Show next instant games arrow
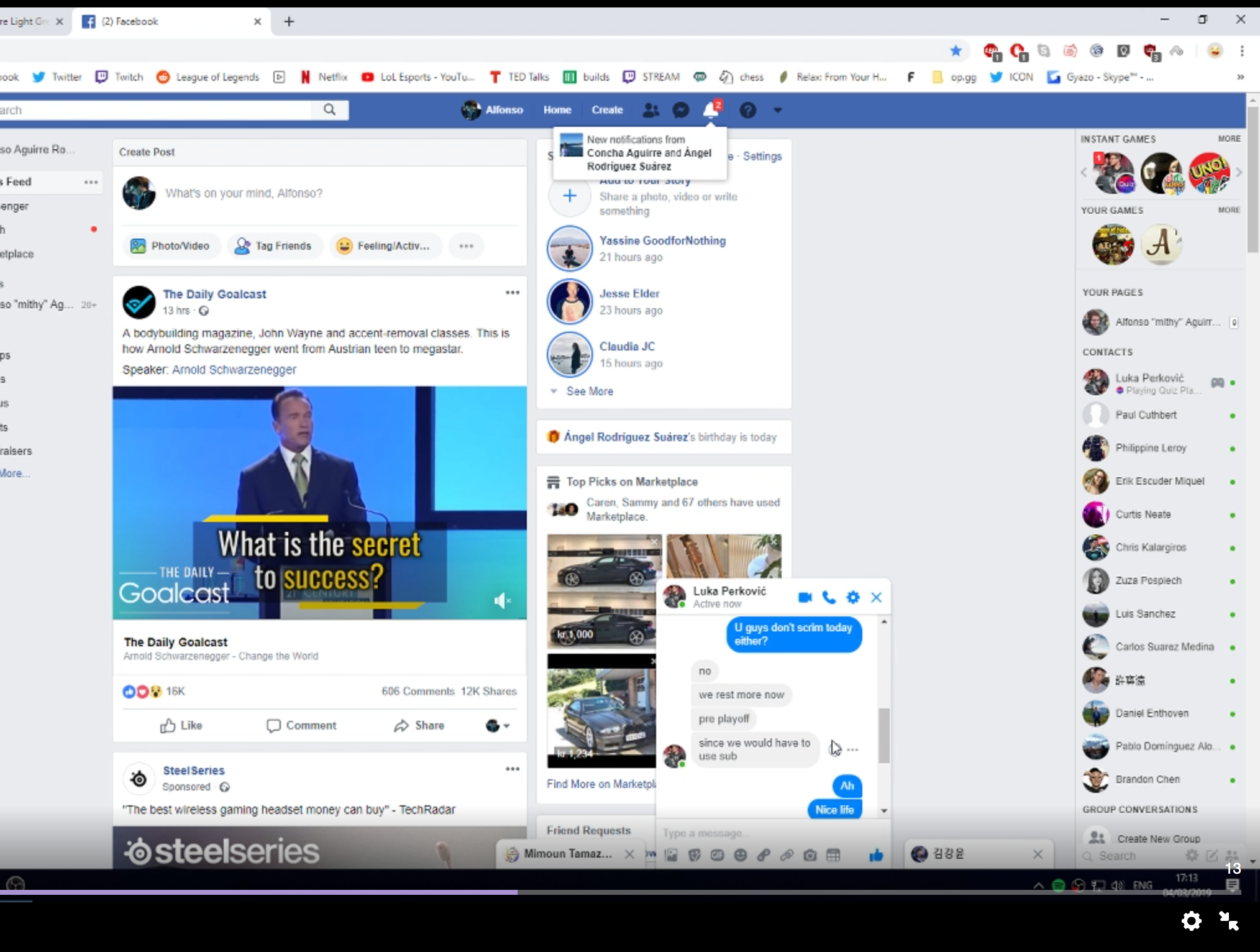 tap(1238, 173)
